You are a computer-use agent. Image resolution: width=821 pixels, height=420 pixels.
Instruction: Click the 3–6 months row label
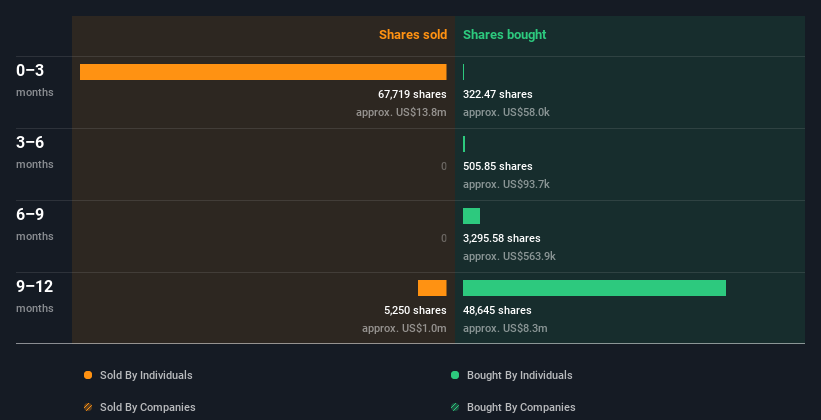pyautogui.click(x=35, y=152)
